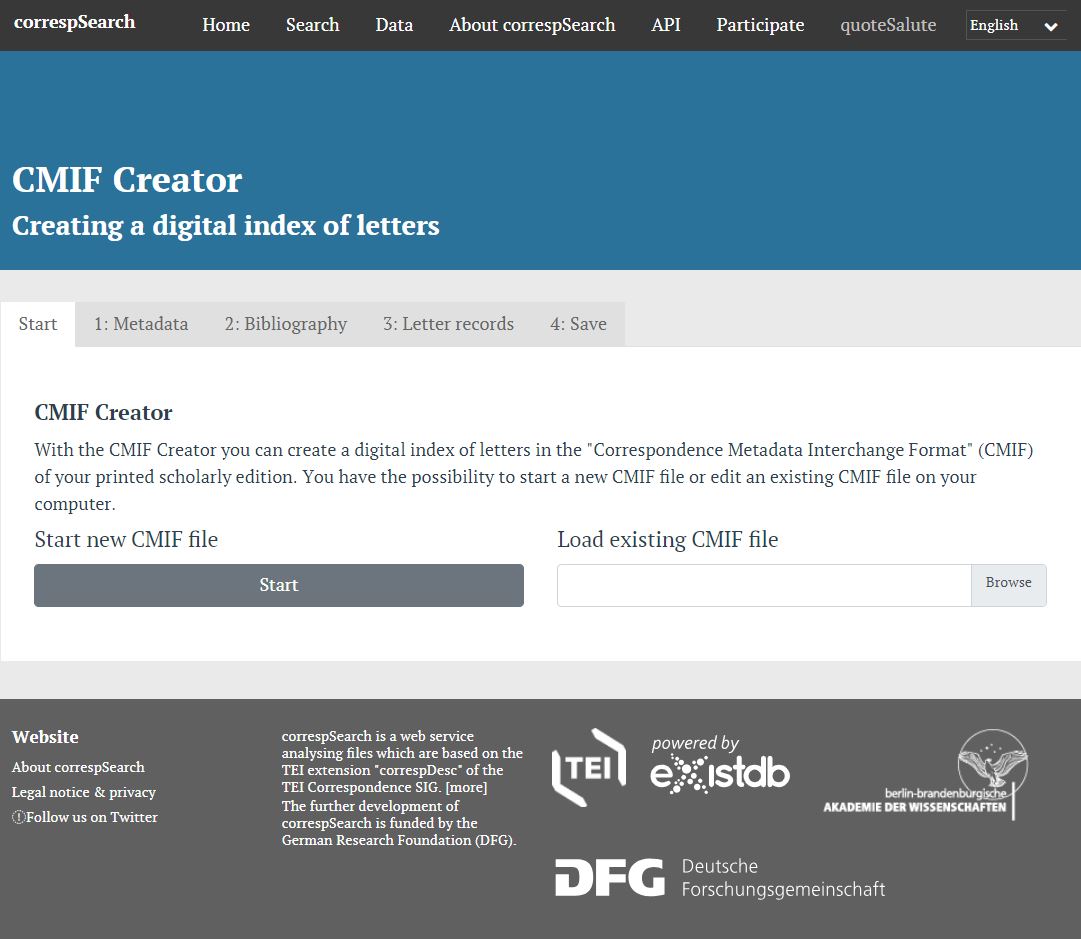Switch to the 3: Letter records tab
The image size is (1081, 939).
coord(448,324)
